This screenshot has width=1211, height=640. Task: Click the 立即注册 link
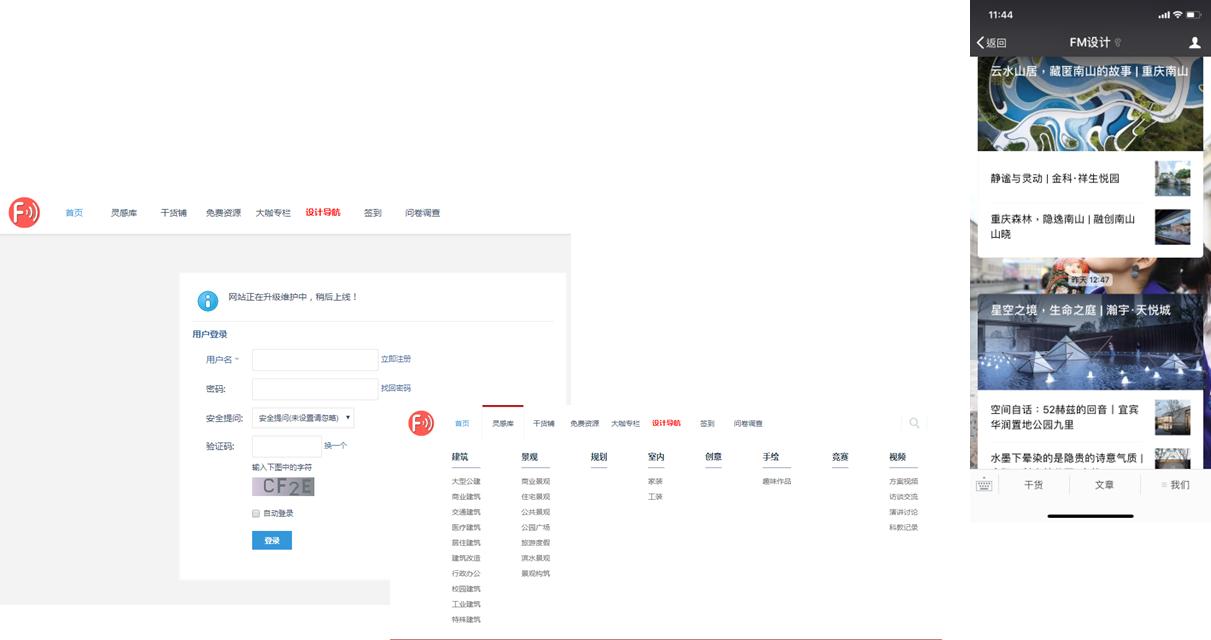pyautogui.click(x=396, y=359)
